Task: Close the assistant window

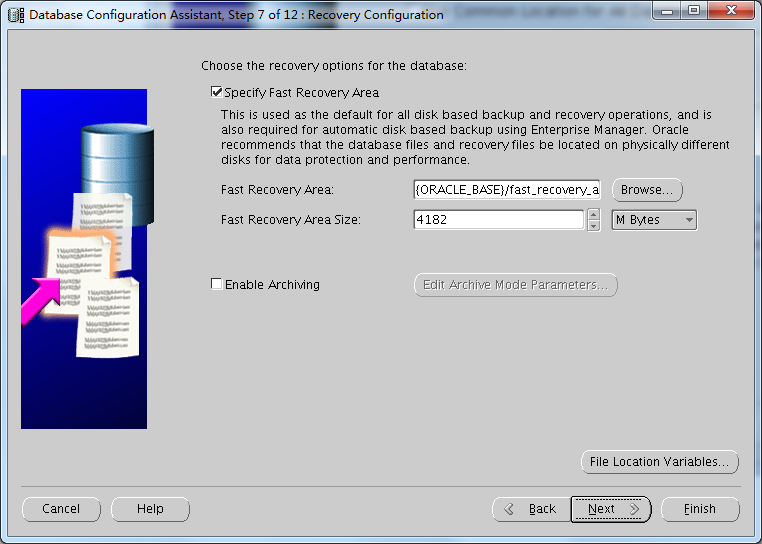Action: [731, 10]
